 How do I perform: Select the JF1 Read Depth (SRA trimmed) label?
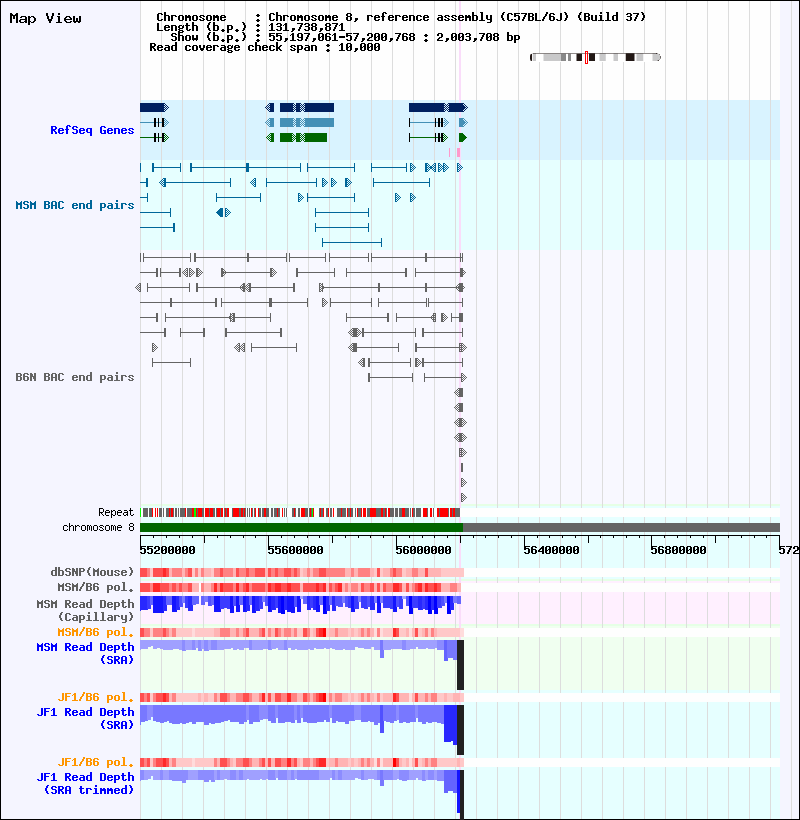(85, 783)
